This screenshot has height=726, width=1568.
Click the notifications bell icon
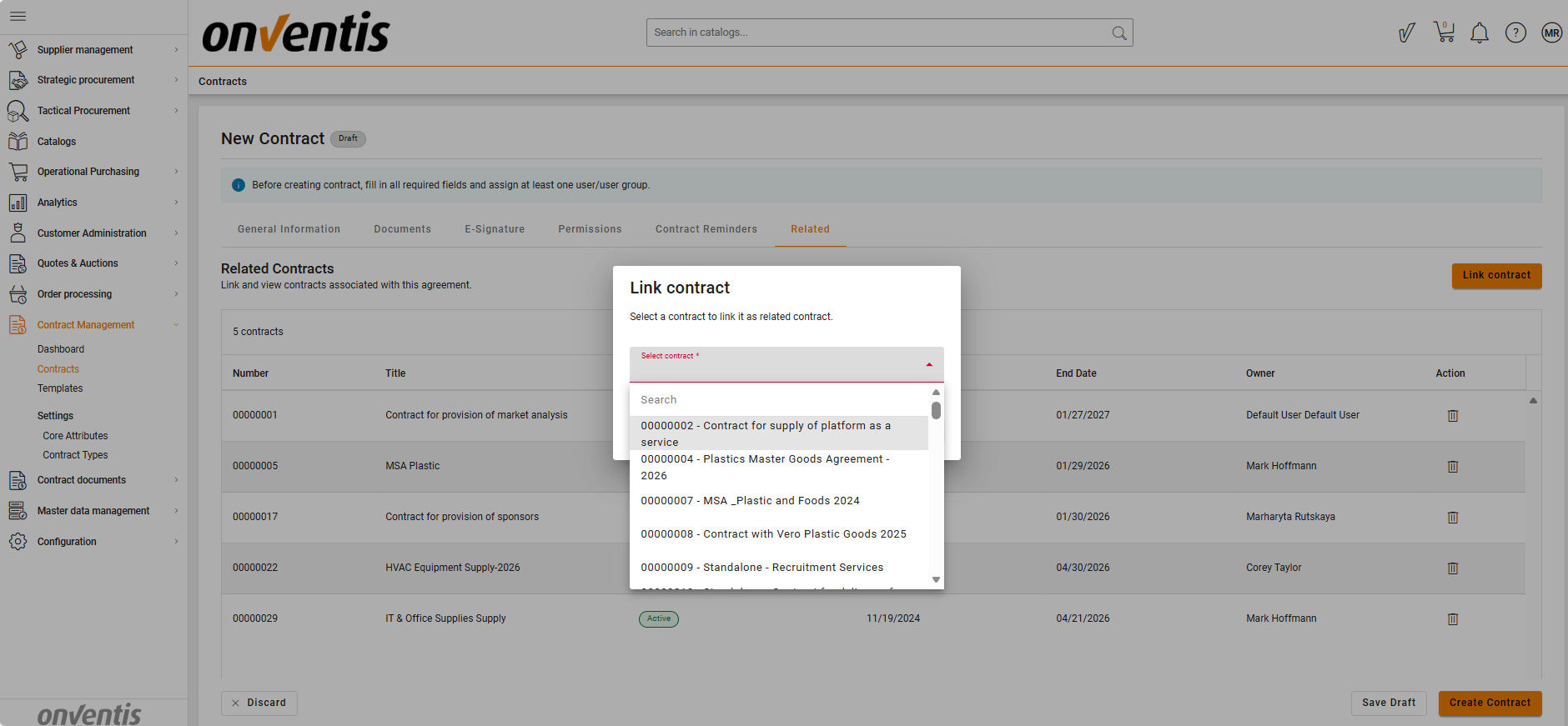pos(1479,33)
